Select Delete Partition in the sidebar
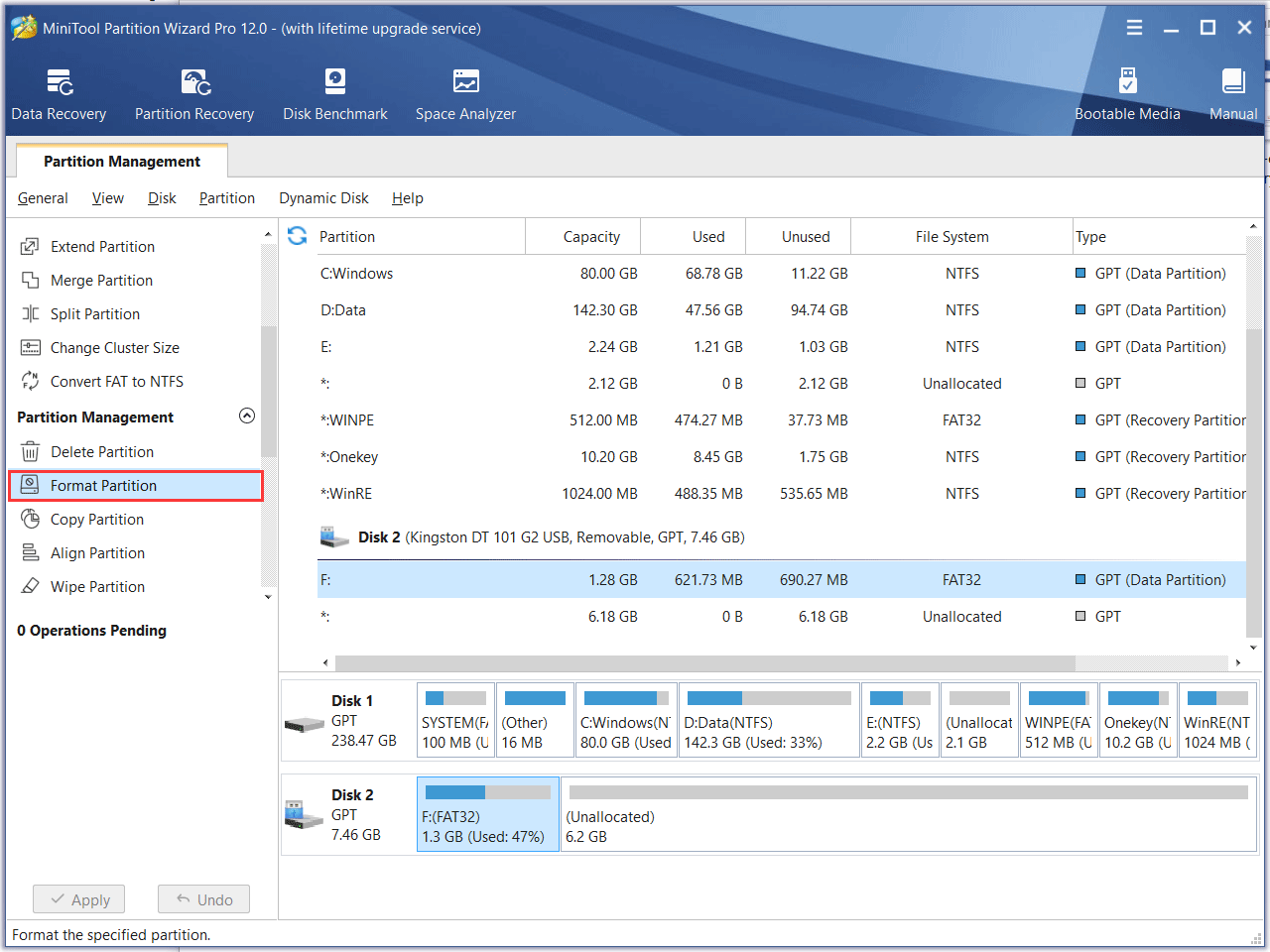 (x=102, y=452)
